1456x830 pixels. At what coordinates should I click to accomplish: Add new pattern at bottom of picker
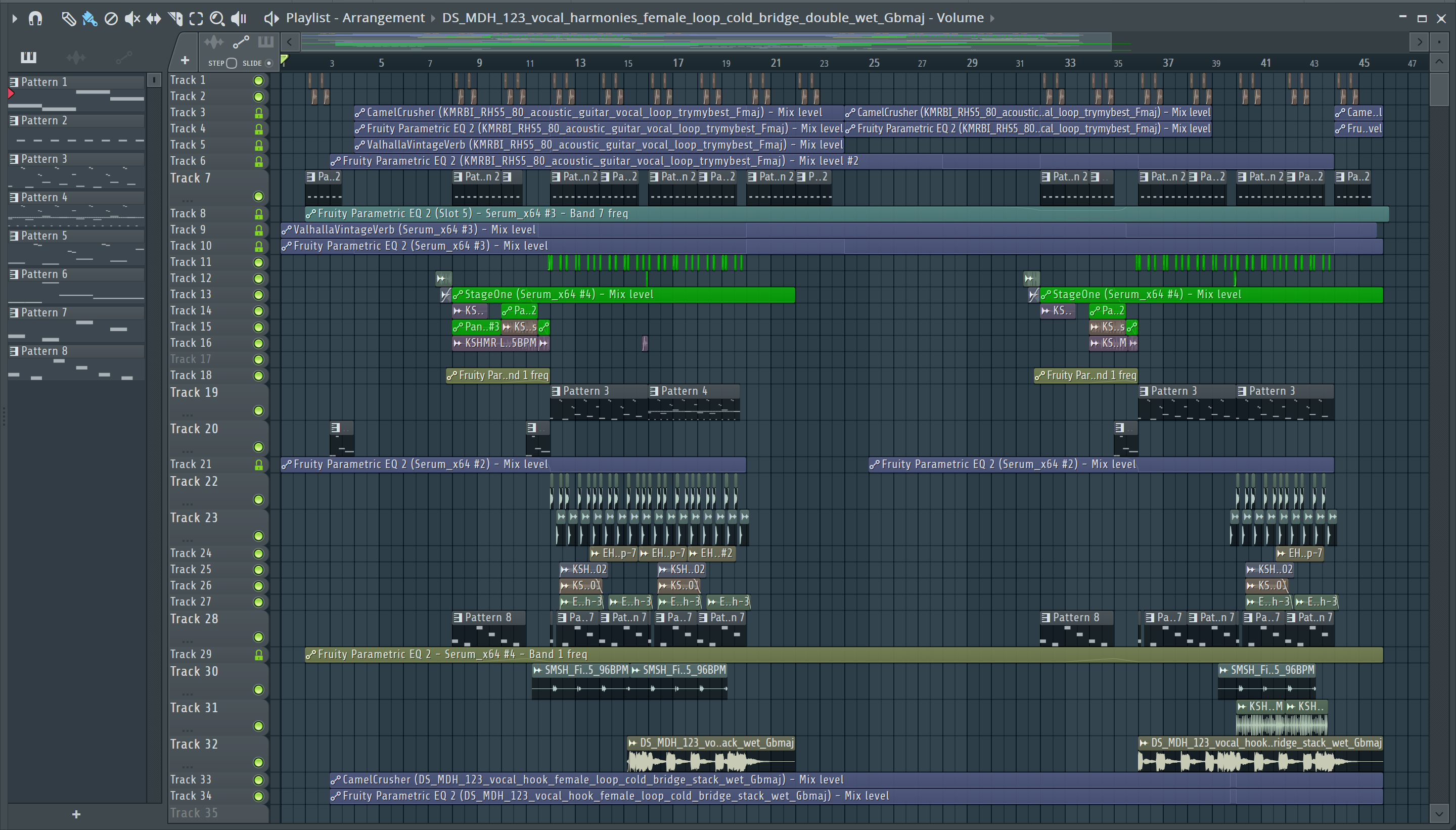(76, 814)
